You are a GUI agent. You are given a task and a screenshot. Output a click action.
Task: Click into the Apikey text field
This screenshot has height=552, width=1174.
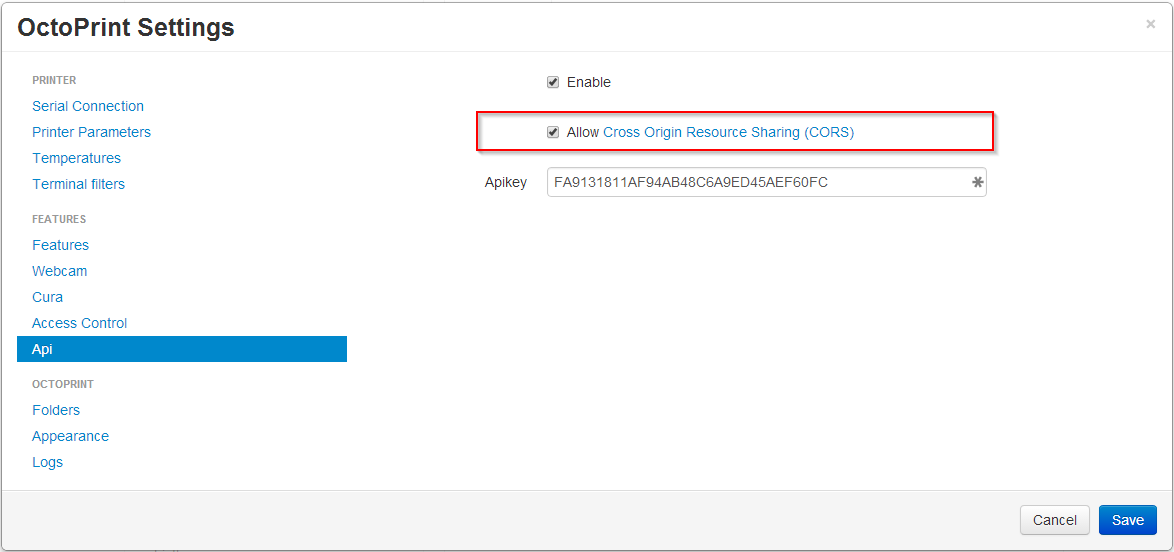[755, 183]
